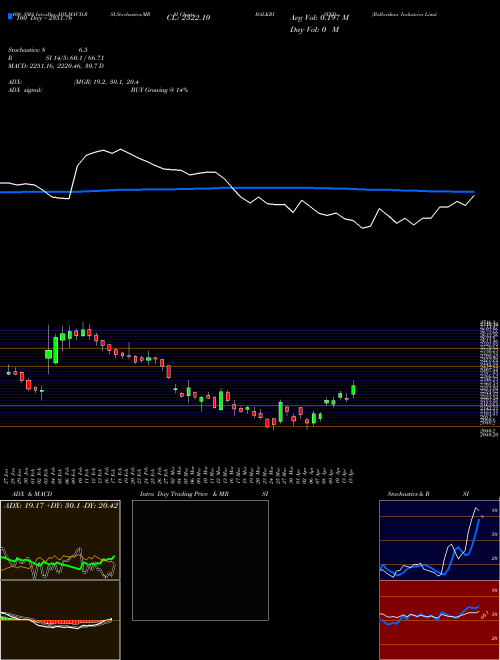Click the red MACD histogram bars
The width and height of the screenshot is (500, 660).
[x=67, y=622]
